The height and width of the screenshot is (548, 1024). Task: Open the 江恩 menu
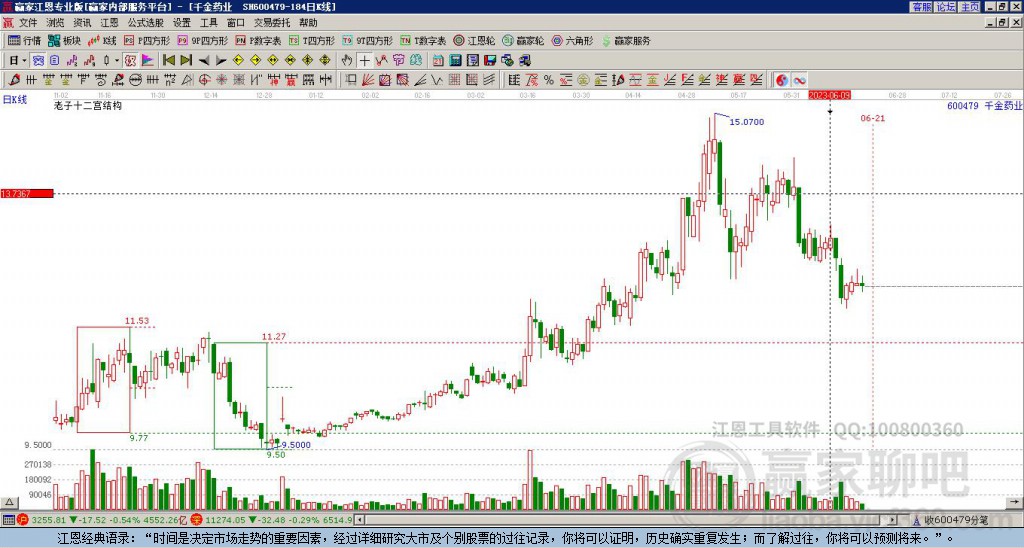point(109,23)
